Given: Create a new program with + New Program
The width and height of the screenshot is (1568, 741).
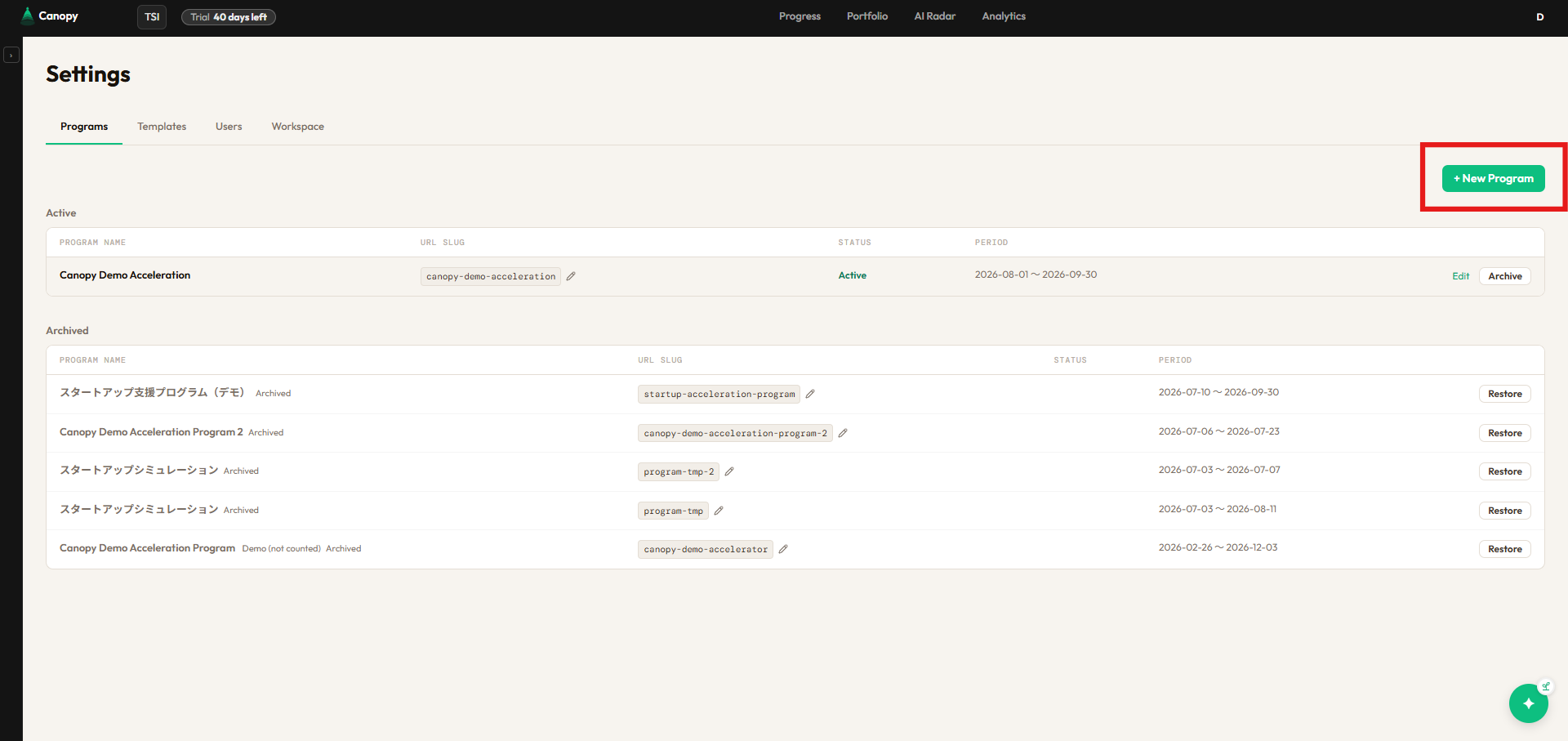Looking at the screenshot, I should (x=1494, y=178).
